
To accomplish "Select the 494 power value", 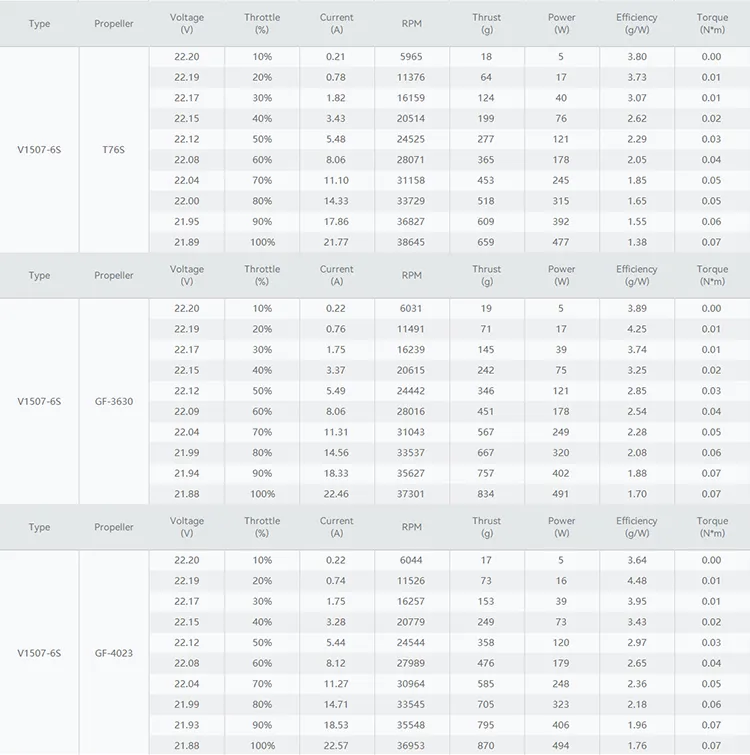I will (x=561, y=746).
